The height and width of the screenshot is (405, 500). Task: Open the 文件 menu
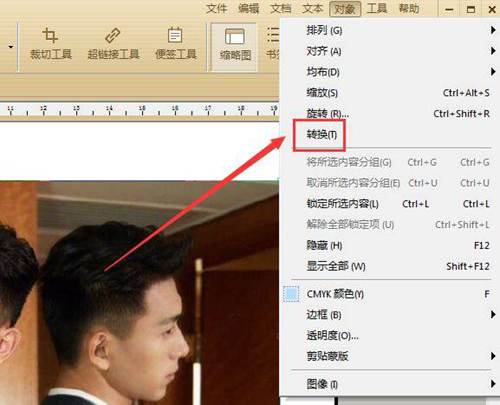216,8
